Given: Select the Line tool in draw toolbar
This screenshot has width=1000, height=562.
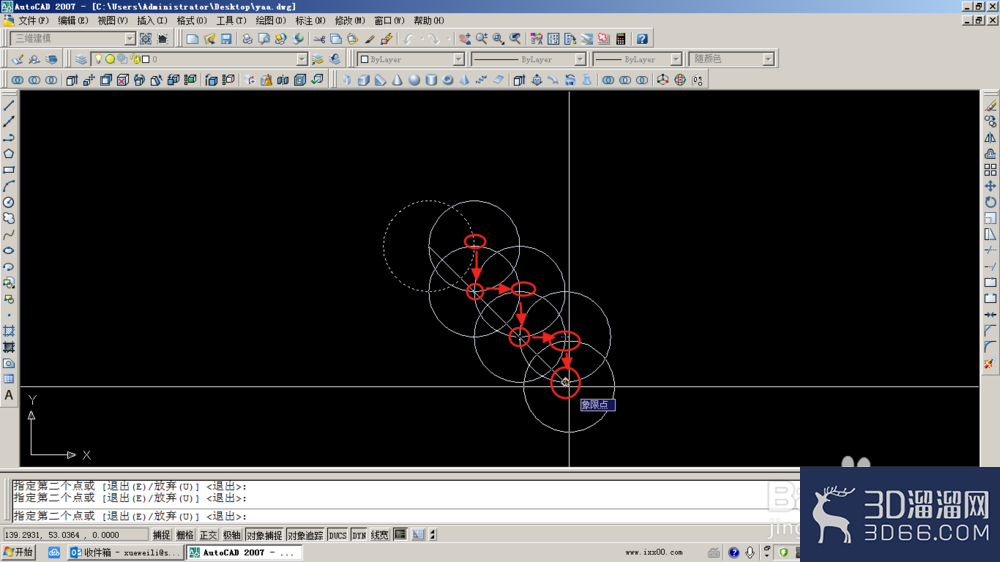Looking at the screenshot, I should [9, 105].
